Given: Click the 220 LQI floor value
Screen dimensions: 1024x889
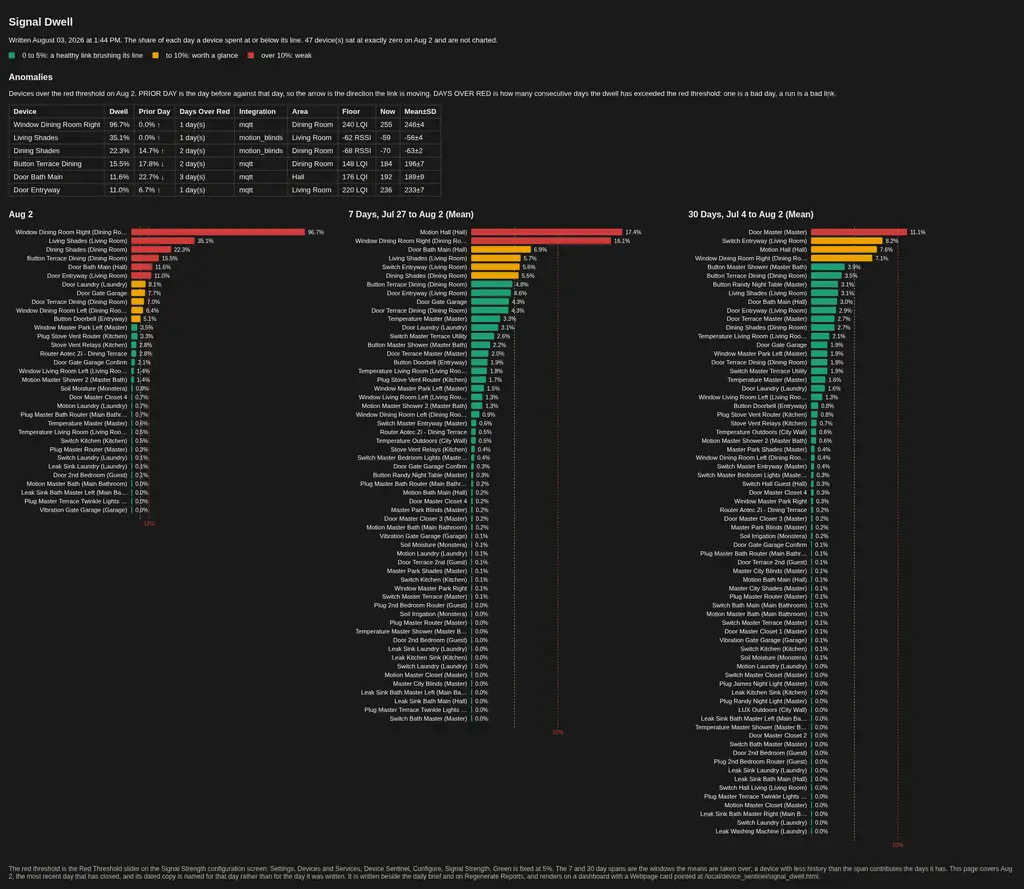Looking at the screenshot, I should [355, 190].
